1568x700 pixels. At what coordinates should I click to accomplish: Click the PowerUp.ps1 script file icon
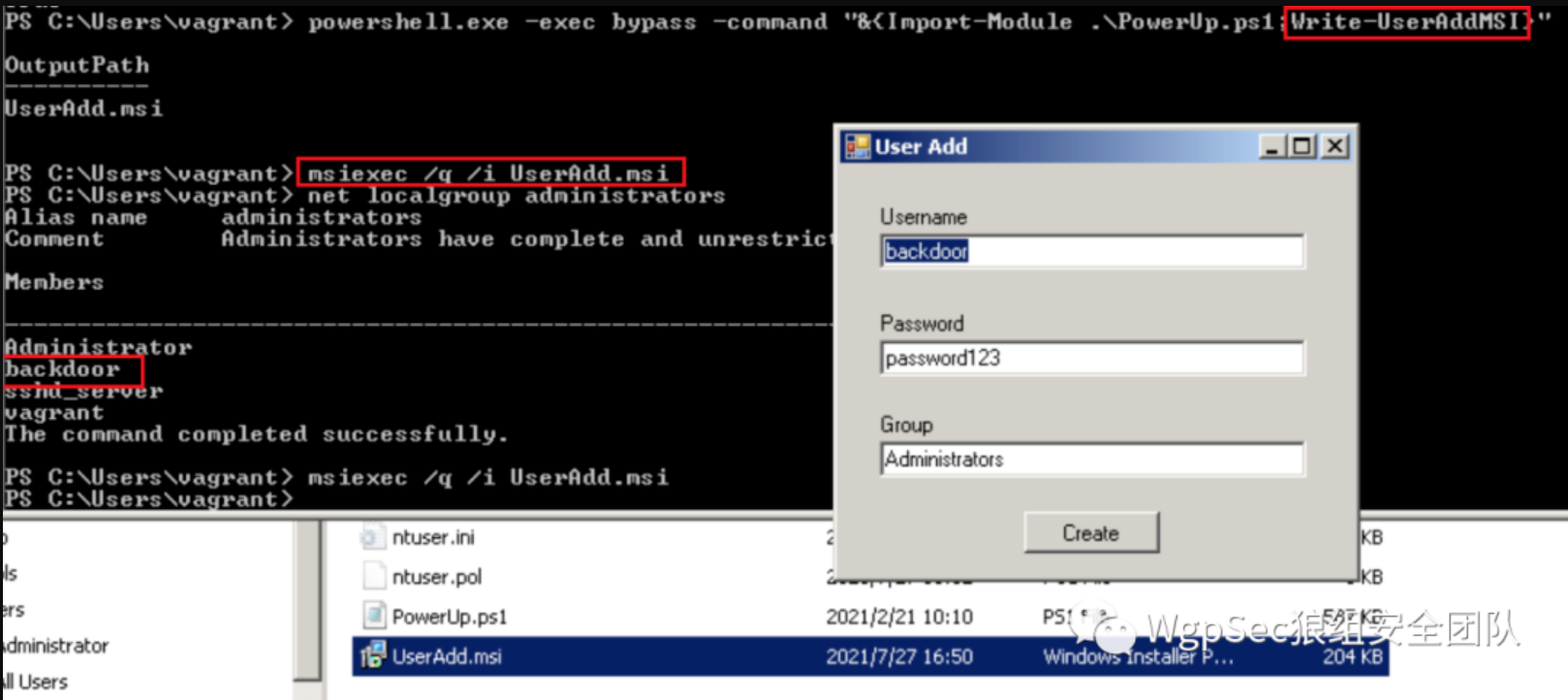click(373, 616)
